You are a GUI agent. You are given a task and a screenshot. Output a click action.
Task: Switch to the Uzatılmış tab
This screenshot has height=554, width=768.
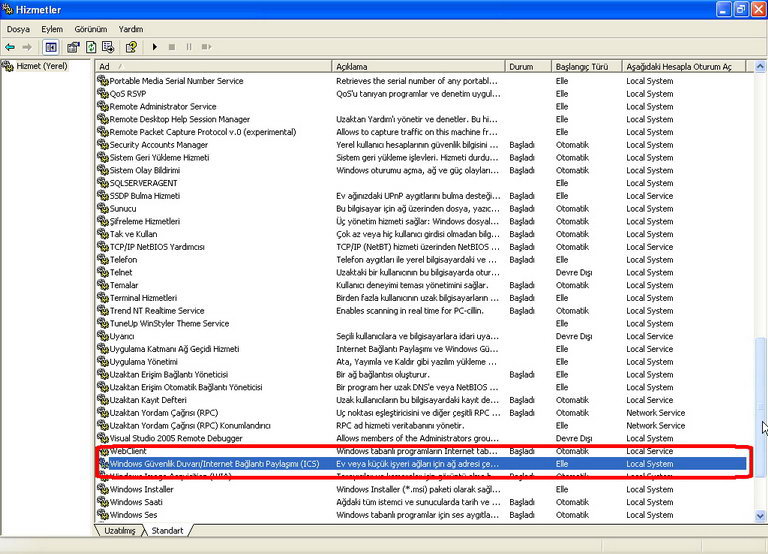point(120,530)
